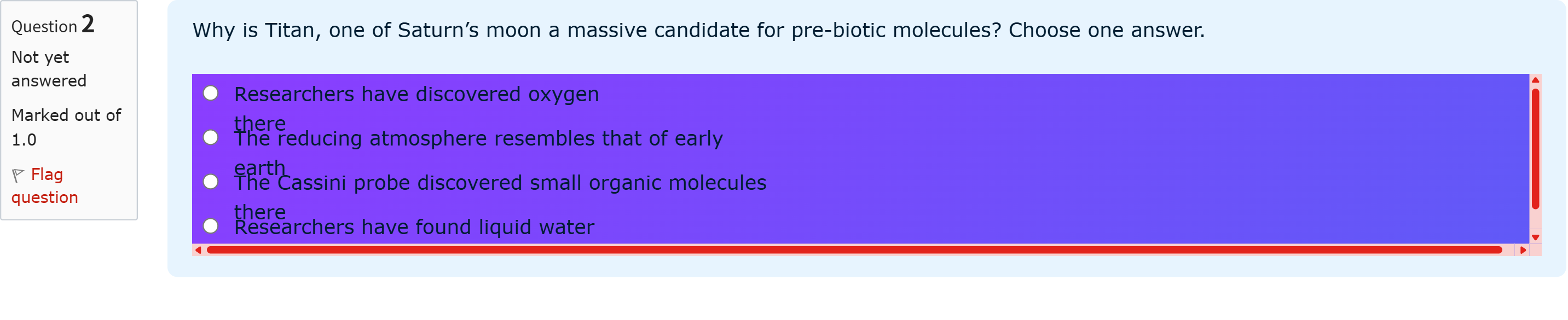The height and width of the screenshot is (320, 1568).
Task: Click the answer text "Researchers have discovered oxygen"
Action: (416, 94)
